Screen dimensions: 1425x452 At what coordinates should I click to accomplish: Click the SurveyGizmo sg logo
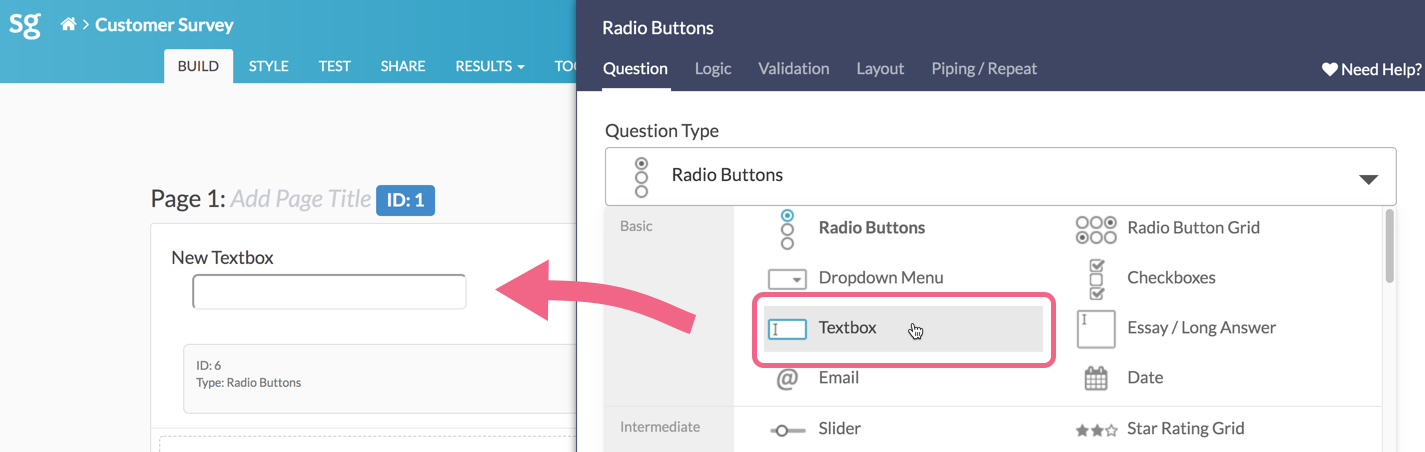point(25,25)
